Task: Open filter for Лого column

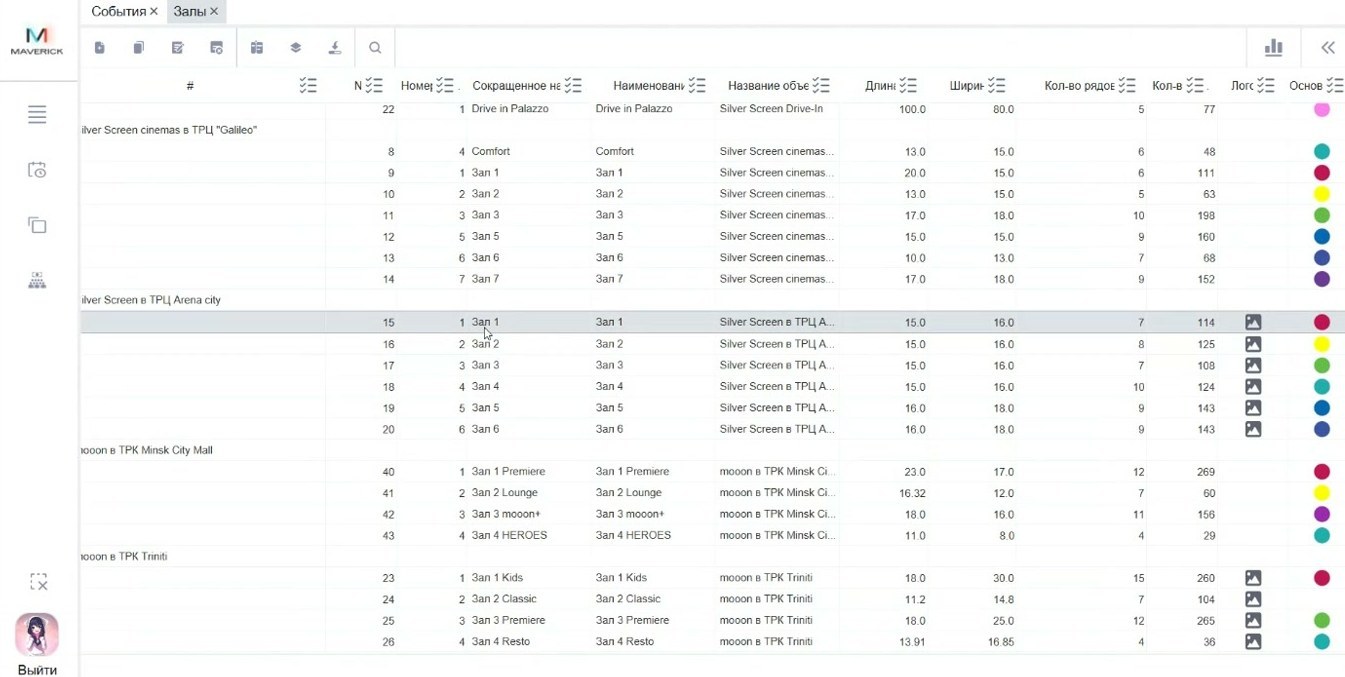Action: 1266,86
